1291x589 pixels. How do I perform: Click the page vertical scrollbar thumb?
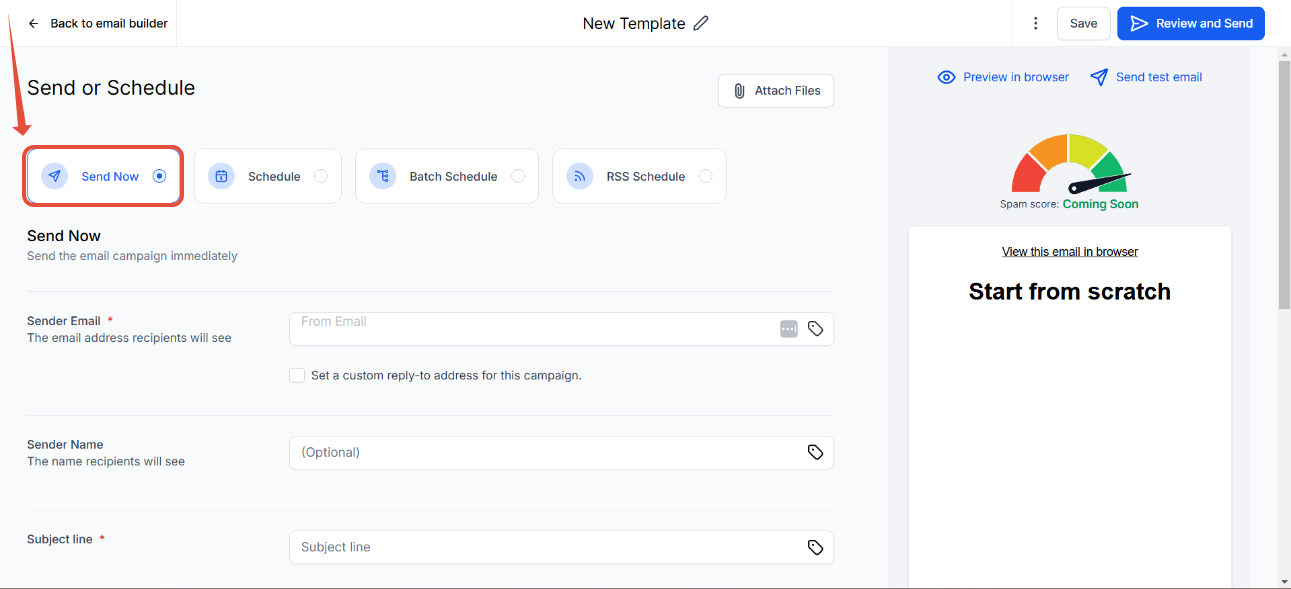coord(1284,183)
